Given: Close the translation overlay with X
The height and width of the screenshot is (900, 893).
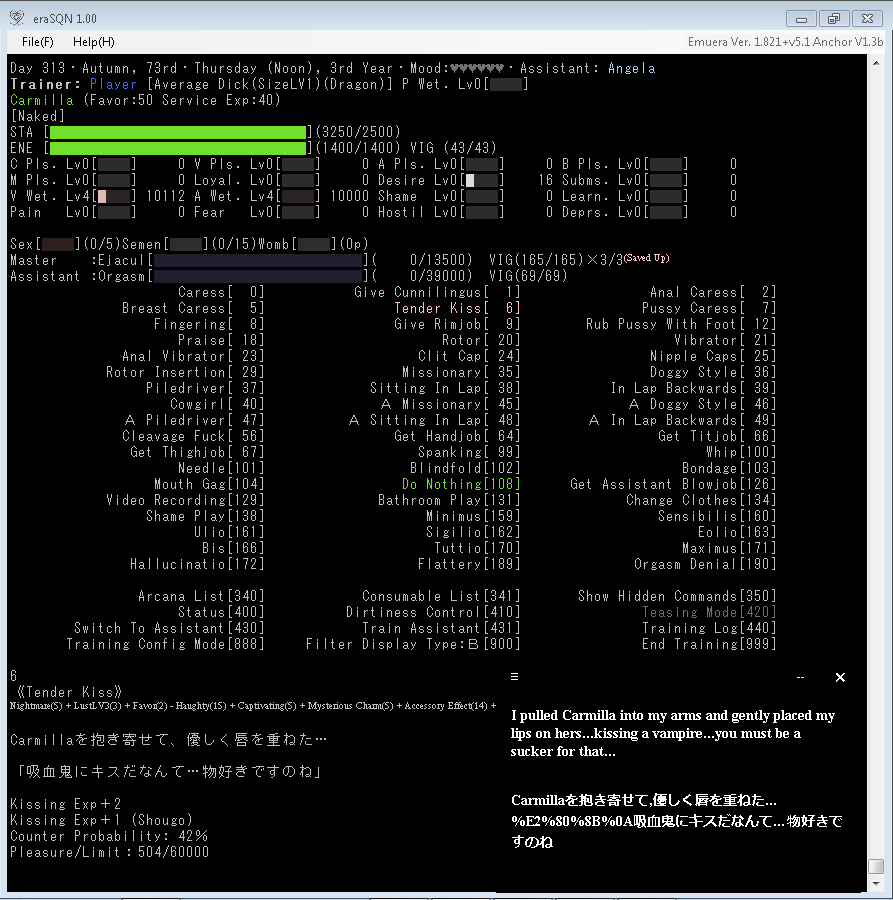Looking at the screenshot, I should click(x=840, y=677).
